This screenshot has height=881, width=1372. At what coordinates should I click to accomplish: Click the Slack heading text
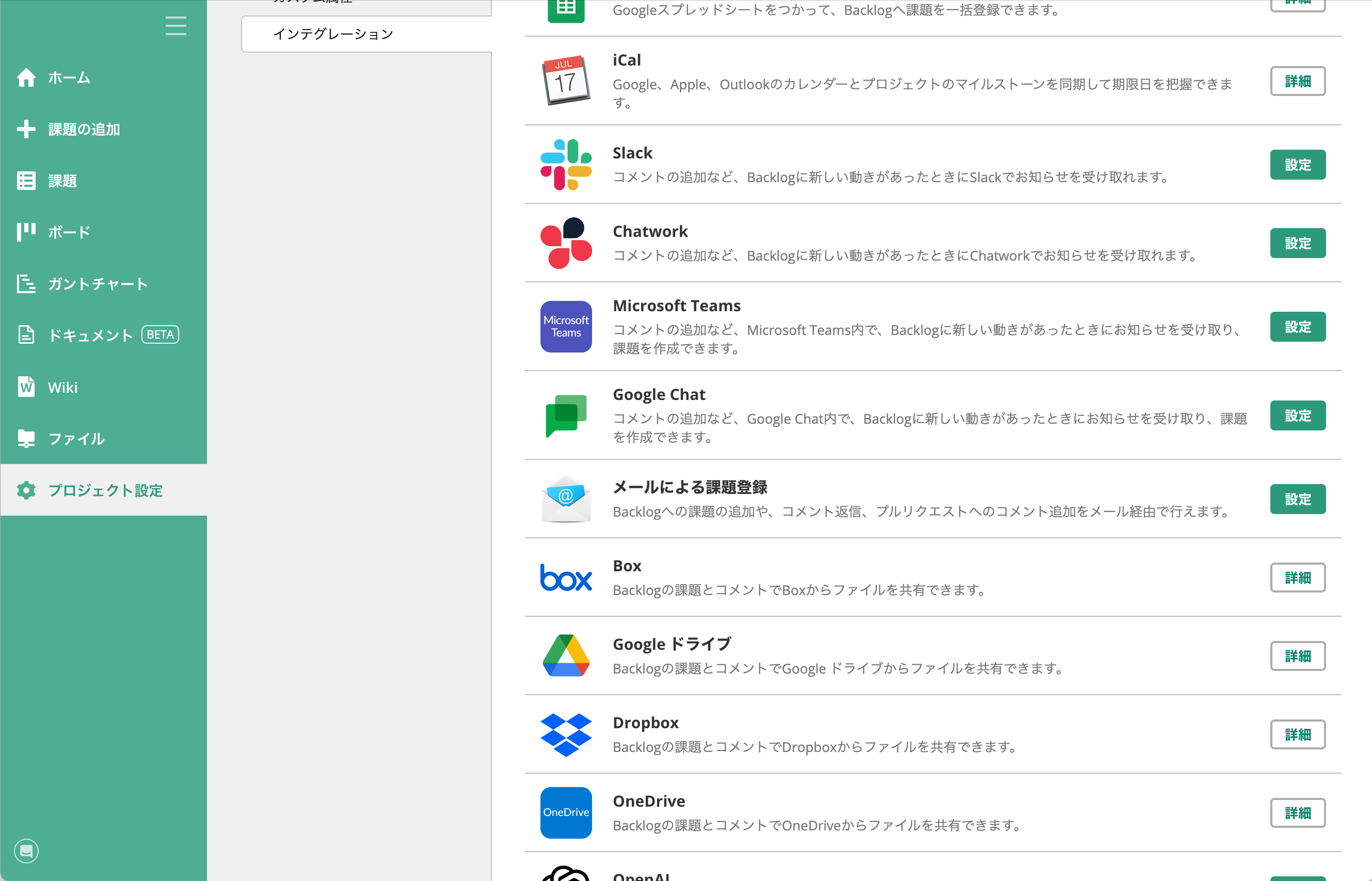(633, 153)
